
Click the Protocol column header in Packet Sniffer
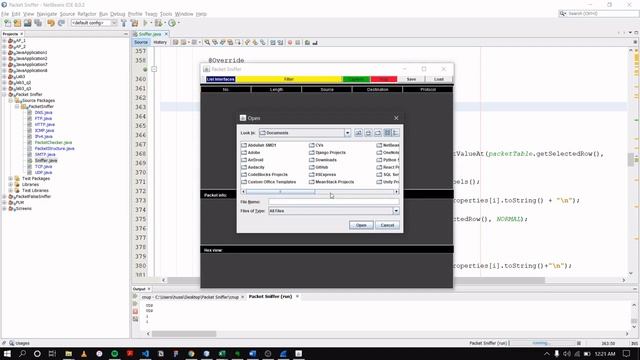point(428,89)
